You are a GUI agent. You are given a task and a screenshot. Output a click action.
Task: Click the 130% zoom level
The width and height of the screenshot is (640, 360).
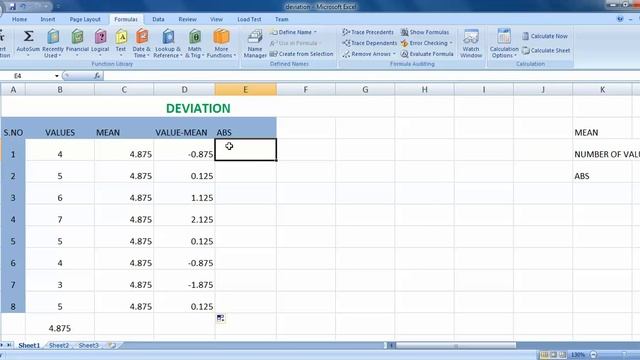pos(578,355)
